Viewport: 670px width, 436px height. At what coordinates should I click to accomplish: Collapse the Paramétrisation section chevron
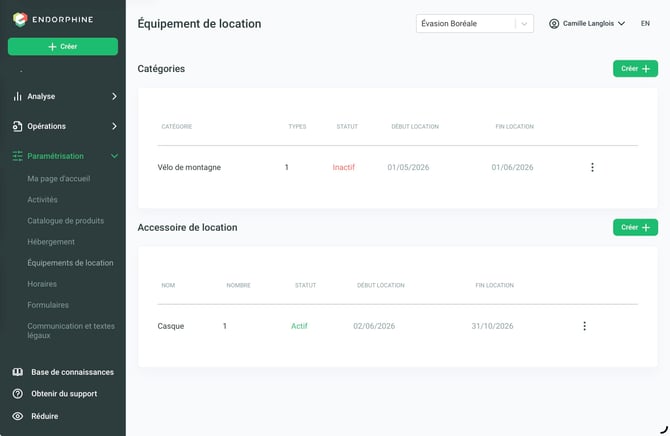(114, 156)
